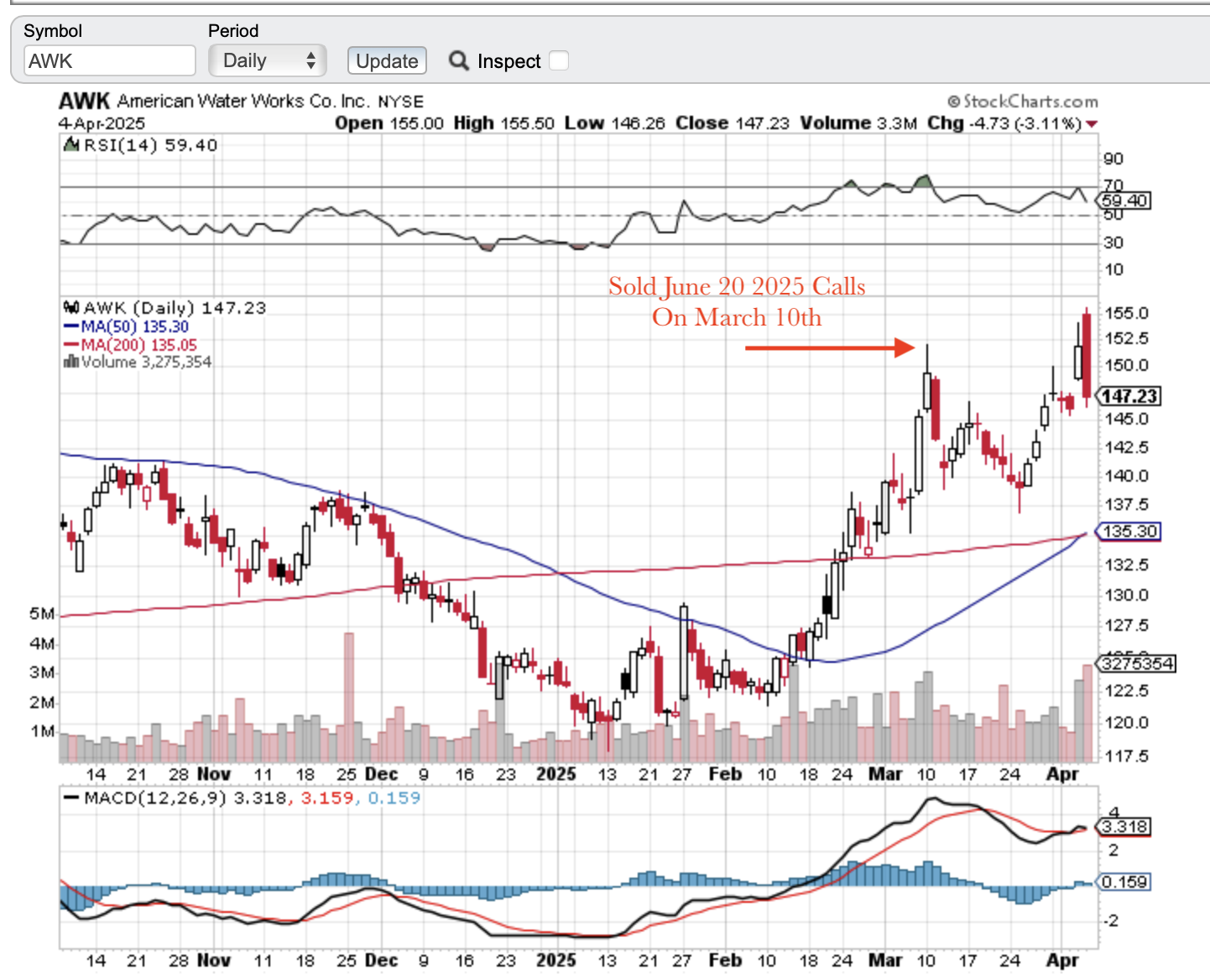Click the 59.40 RSI axis label
The height and width of the screenshot is (980, 1210).
[1124, 201]
